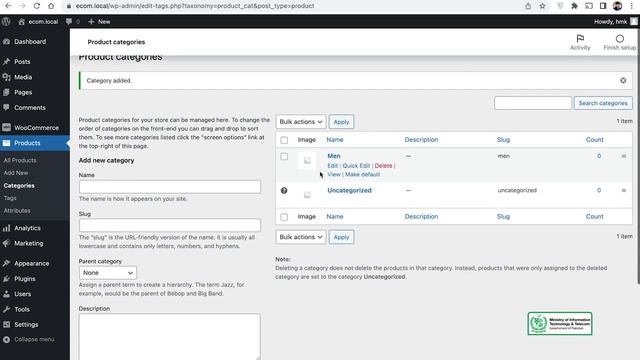Click the browser forward arrow
The width and height of the screenshot is (640, 360).
click(22, 6)
